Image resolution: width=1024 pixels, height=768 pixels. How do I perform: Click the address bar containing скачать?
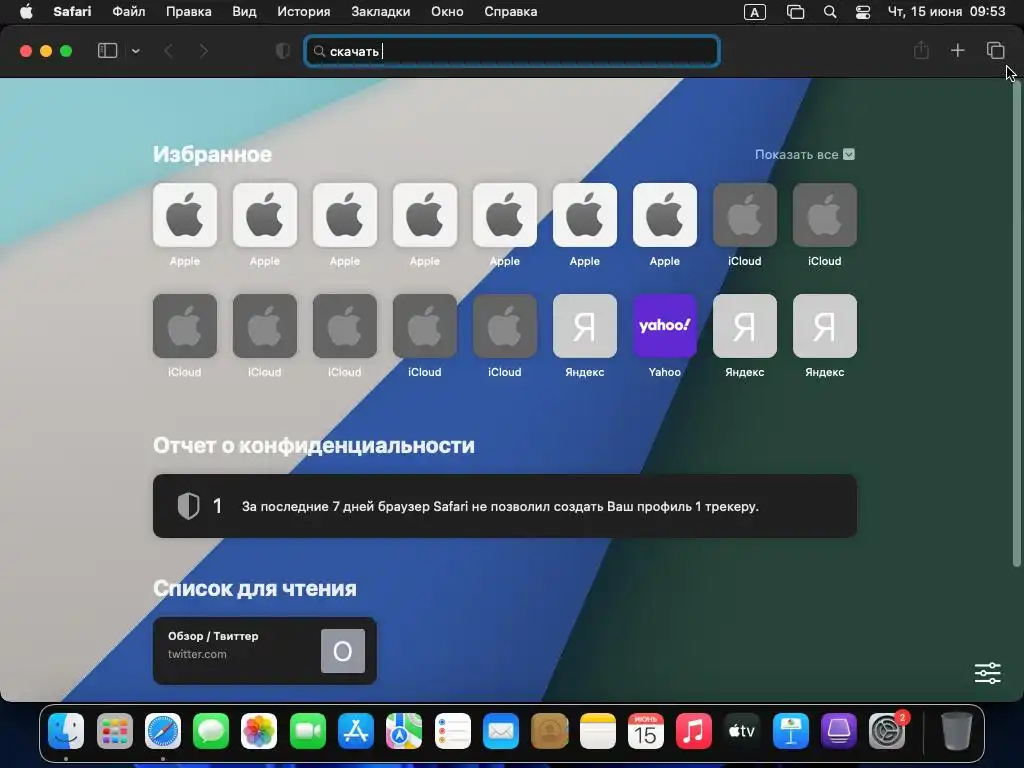[x=512, y=51]
